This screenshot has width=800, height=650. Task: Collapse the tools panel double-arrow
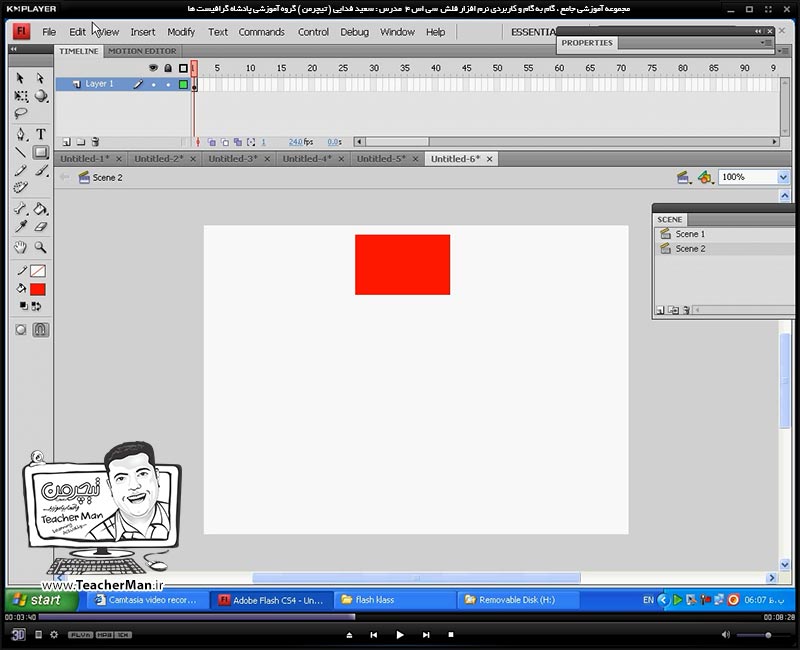tap(13, 49)
